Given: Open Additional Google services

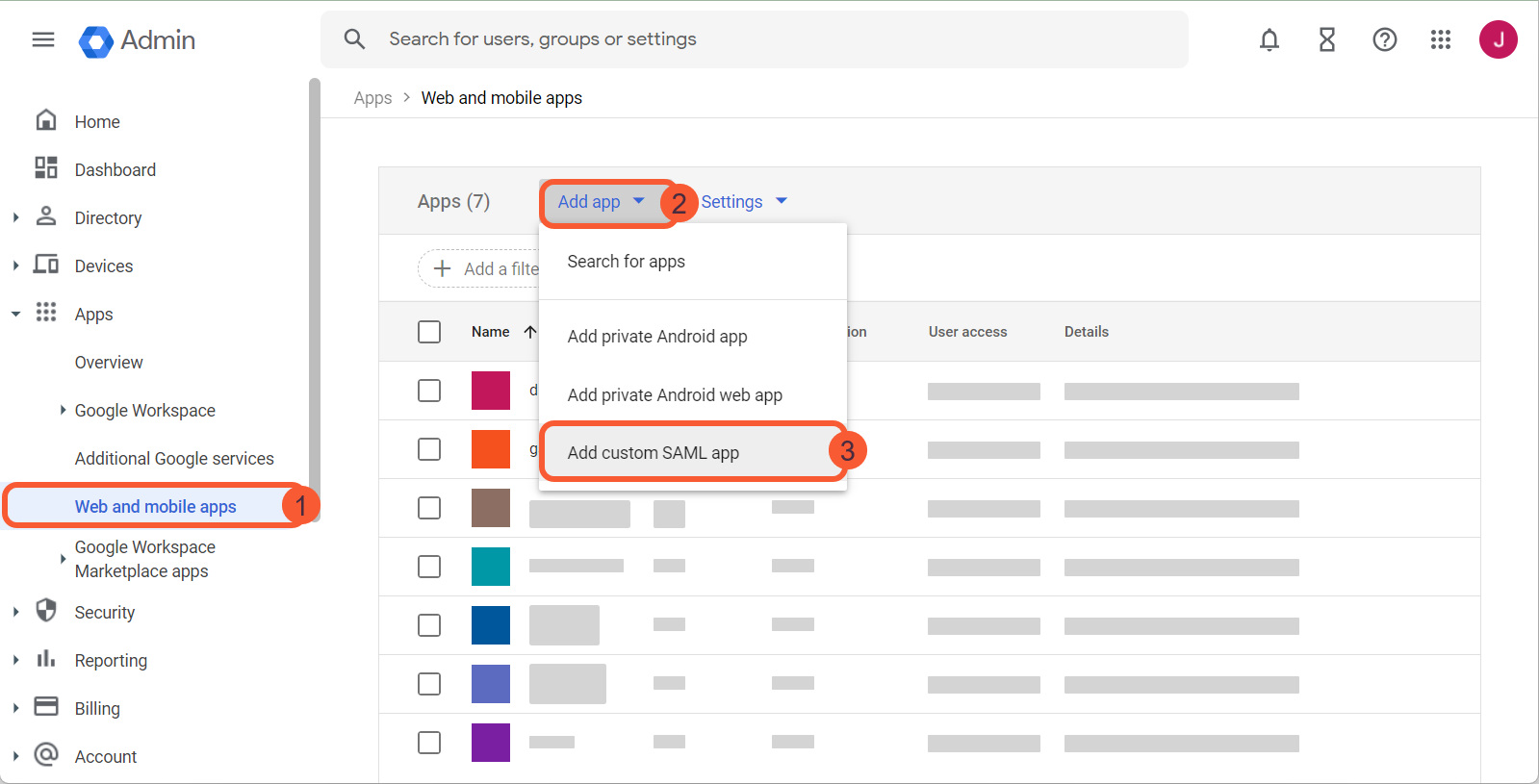Looking at the screenshot, I should (174, 459).
